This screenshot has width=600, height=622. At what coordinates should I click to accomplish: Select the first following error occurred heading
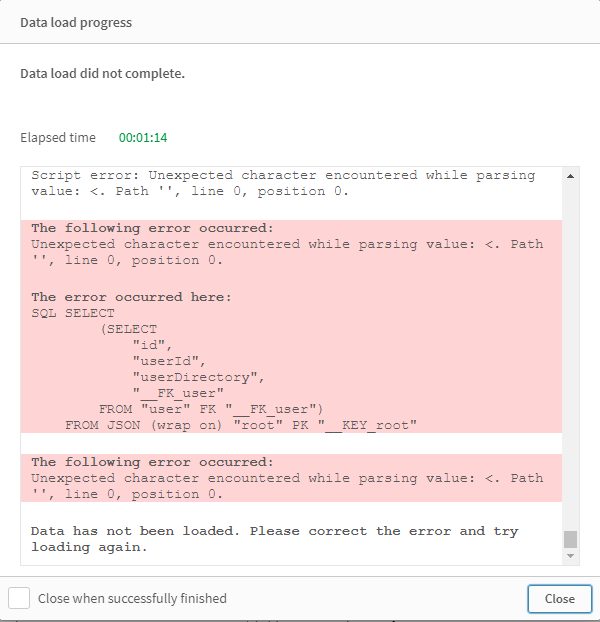[x=151, y=228]
